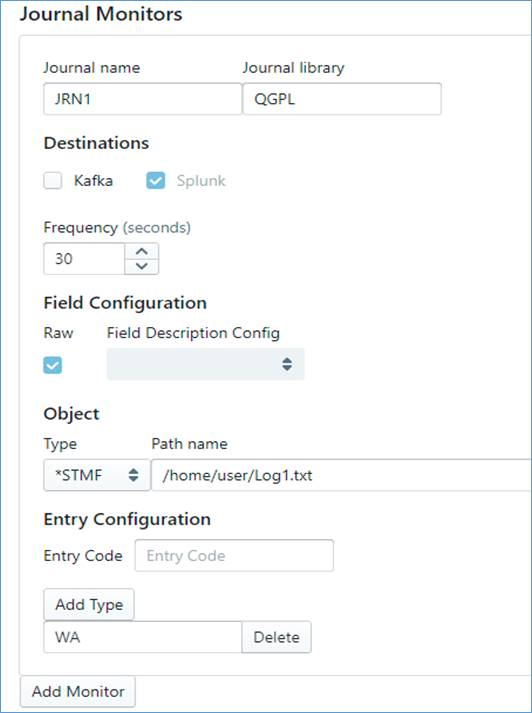Toggle the Raw field checkbox
532x713 pixels.
(x=53, y=365)
